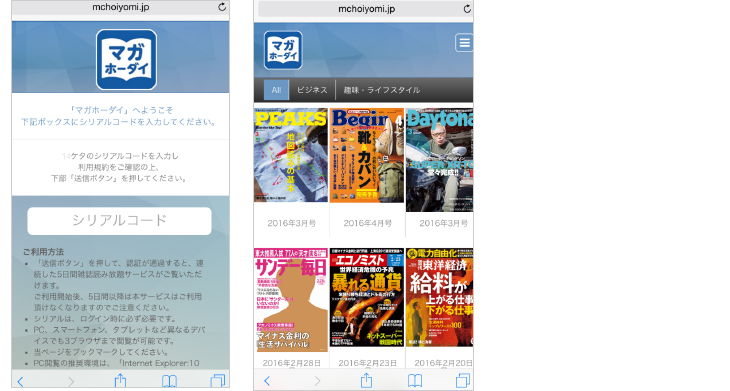Select the ご利用方法 heading
Screen dimensions: 730x391
(43, 252)
